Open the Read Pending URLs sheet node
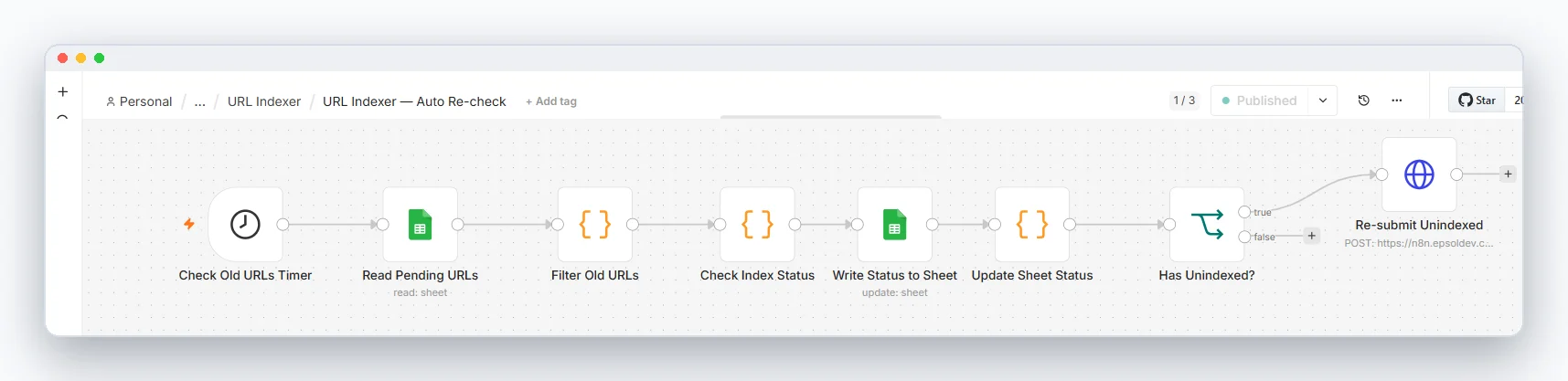Viewport: 1568px width, 381px height. pyautogui.click(x=420, y=224)
